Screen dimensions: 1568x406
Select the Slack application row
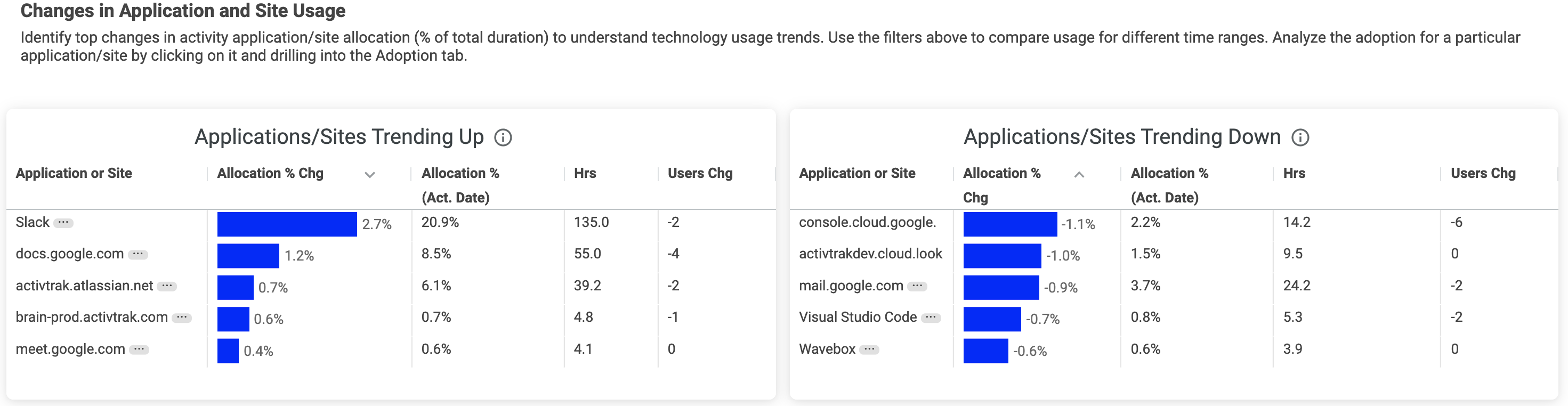(x=33, y=222)
